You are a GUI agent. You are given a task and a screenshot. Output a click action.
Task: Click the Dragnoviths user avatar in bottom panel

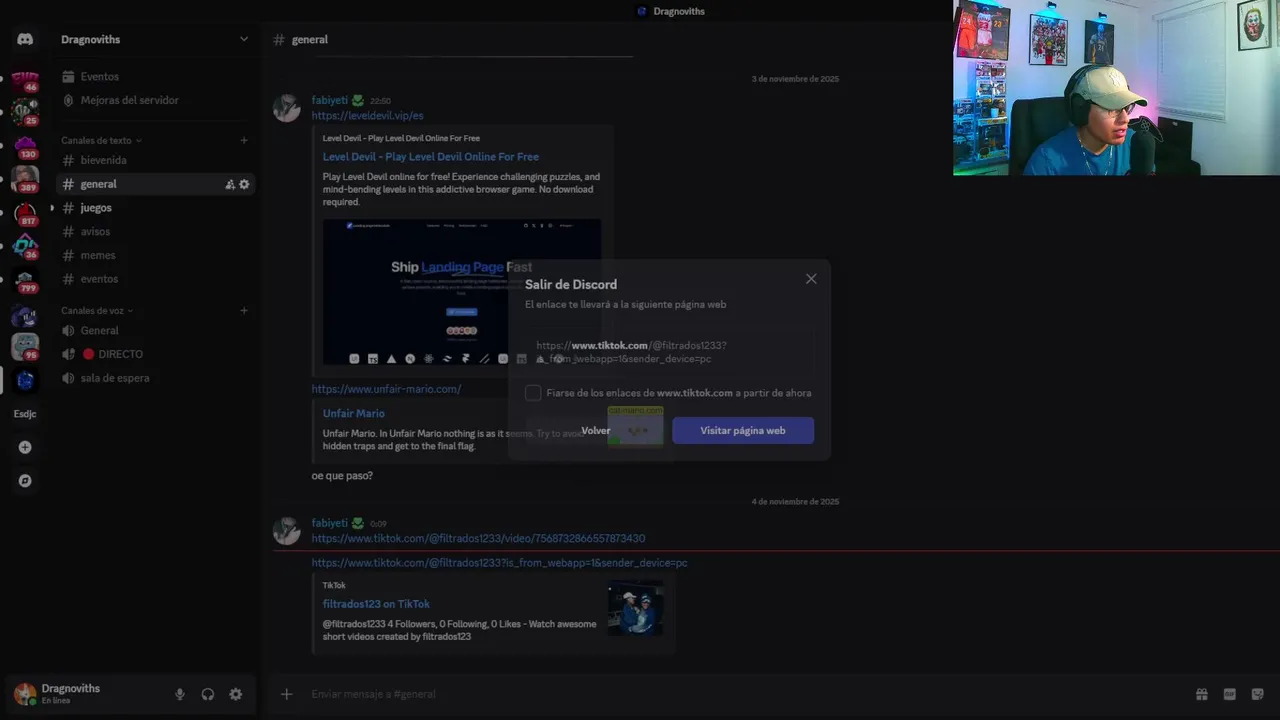point(25,694)
